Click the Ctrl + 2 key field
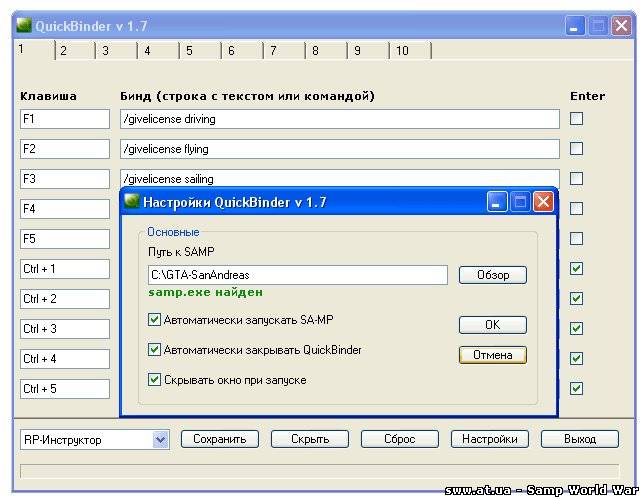Viewport: 644px width, 500px height. pyautogui.click(x=65, y=299)
